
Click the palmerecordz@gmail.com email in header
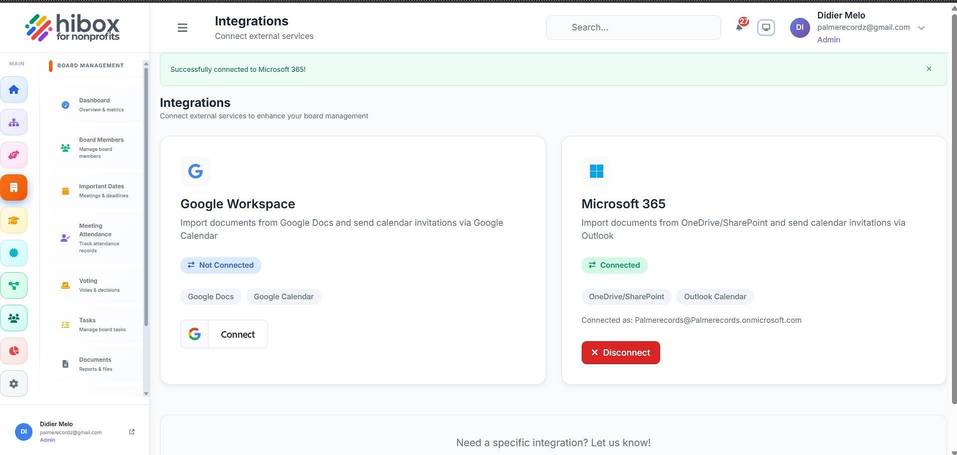pos(864,27)
